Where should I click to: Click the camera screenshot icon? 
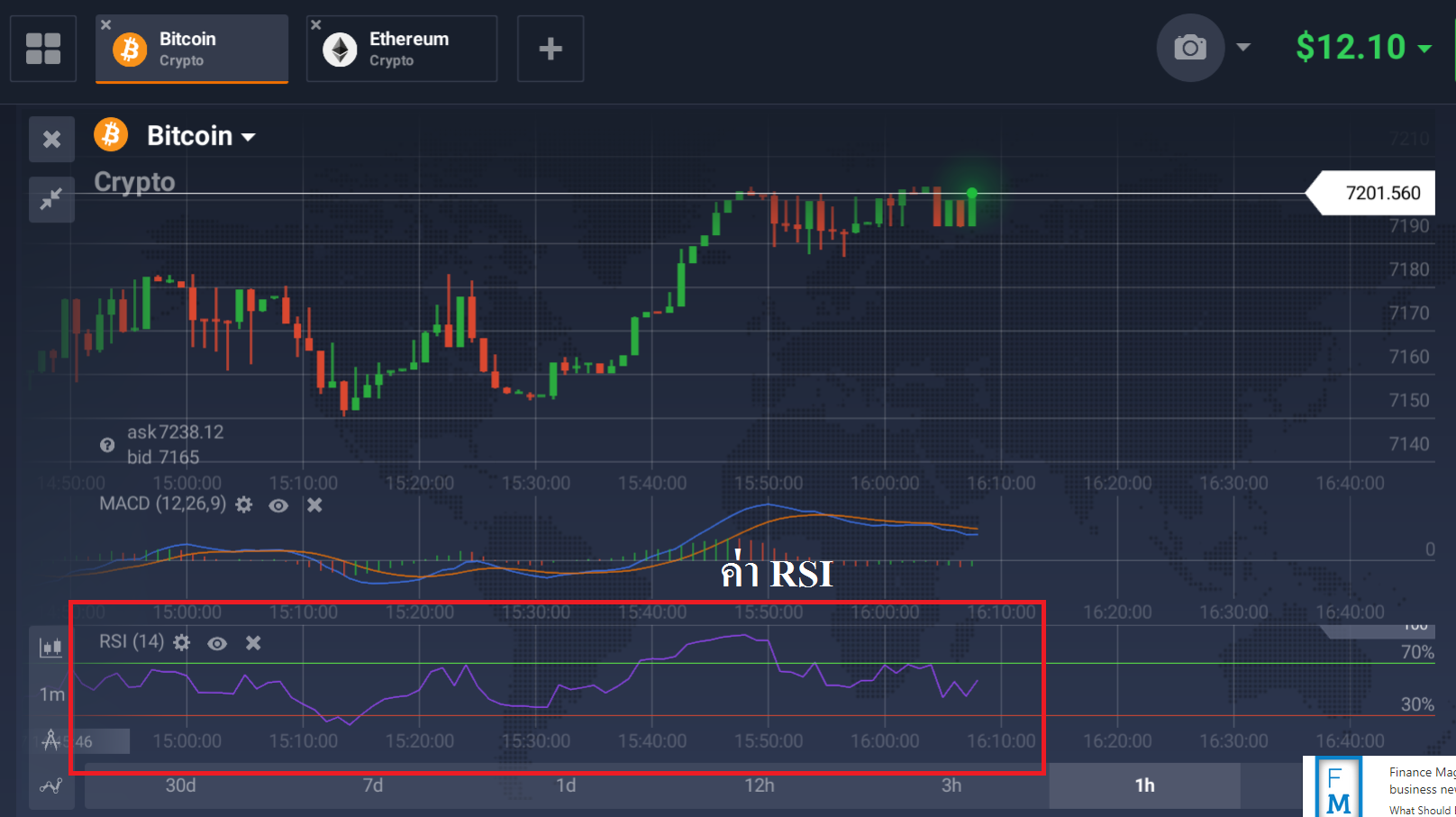1189,48
